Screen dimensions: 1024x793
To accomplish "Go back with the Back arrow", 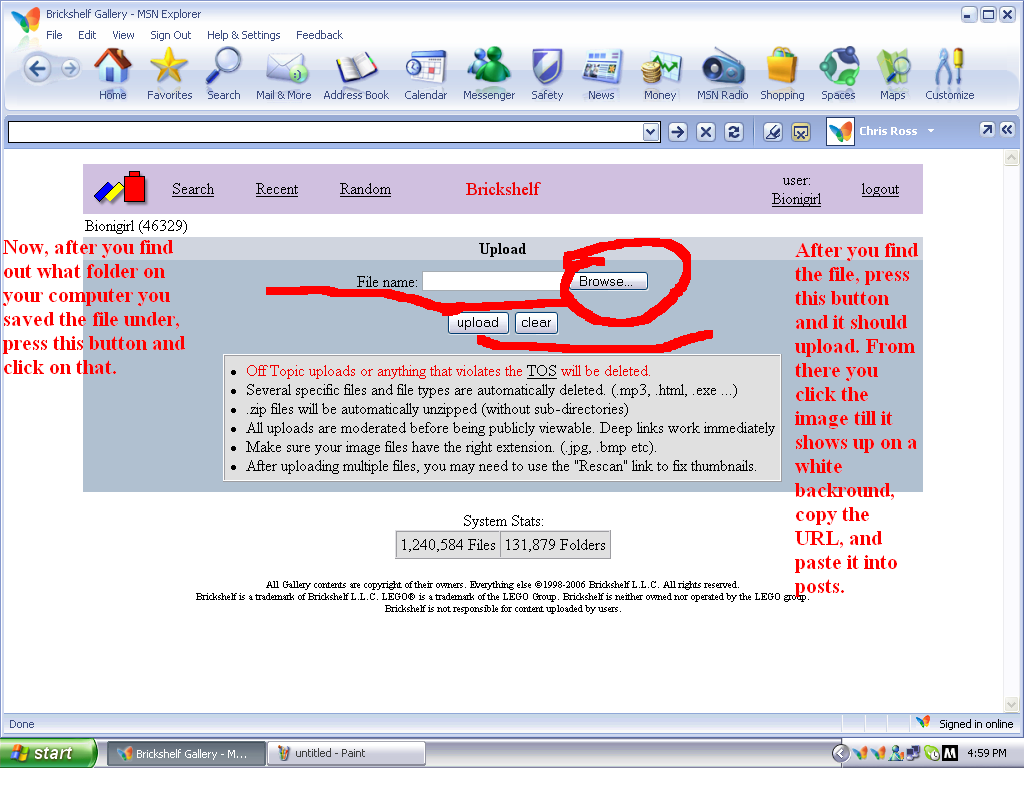I will click(37, 69).
